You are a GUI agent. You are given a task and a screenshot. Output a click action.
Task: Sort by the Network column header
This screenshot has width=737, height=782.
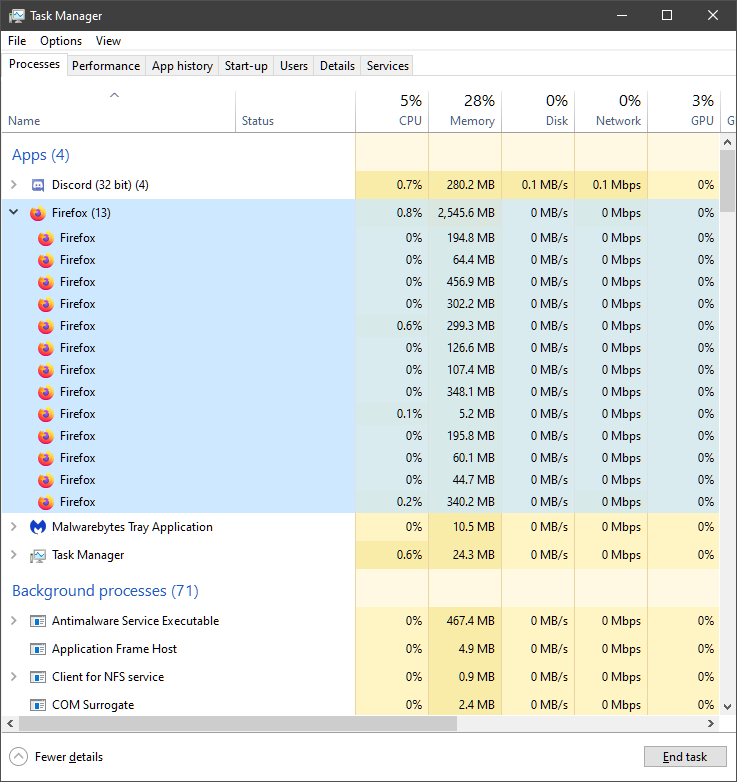click(x=611, y=111)
